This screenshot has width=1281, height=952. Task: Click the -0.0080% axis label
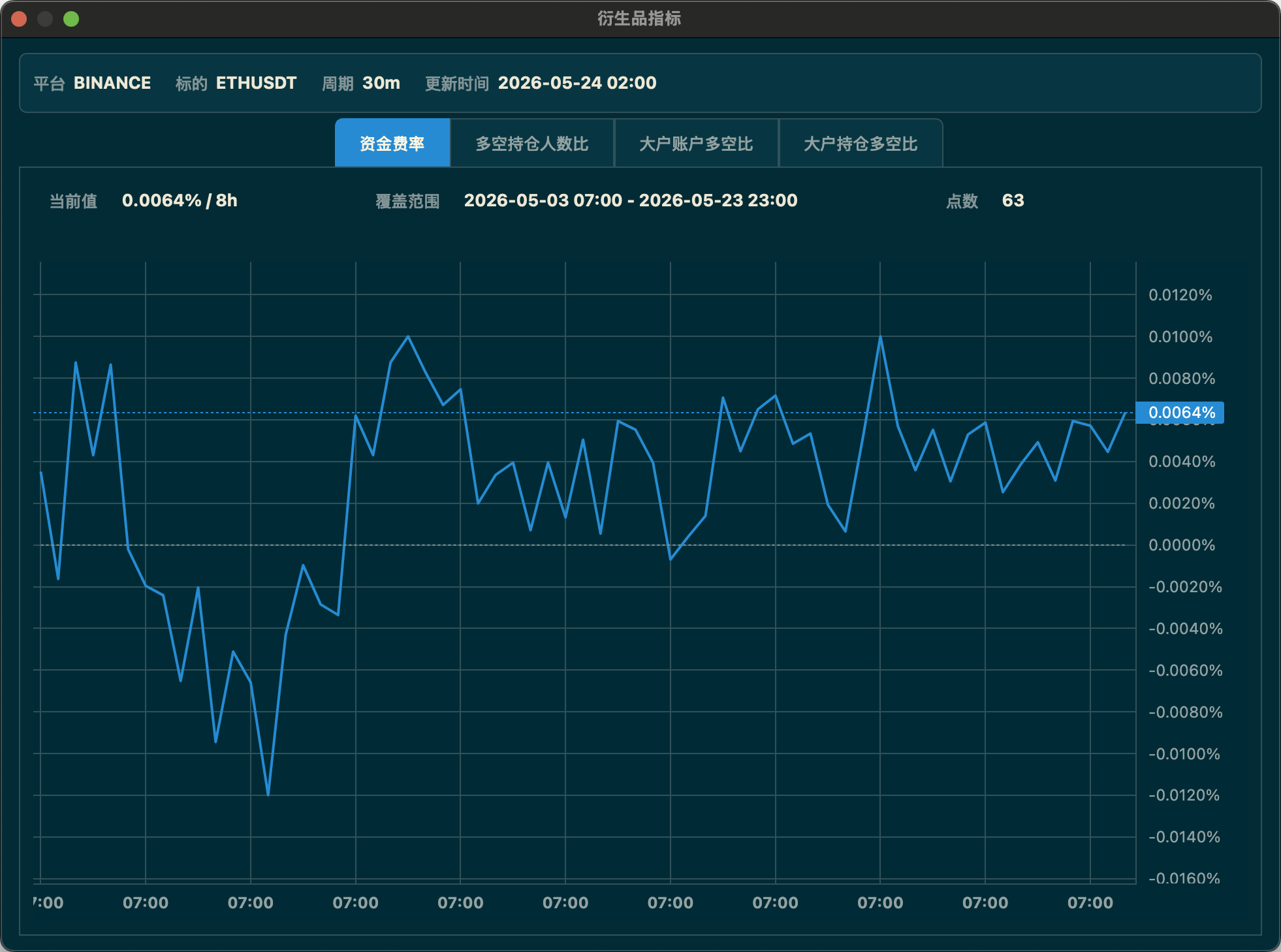pyautogui.click(x=1185, y=712)
